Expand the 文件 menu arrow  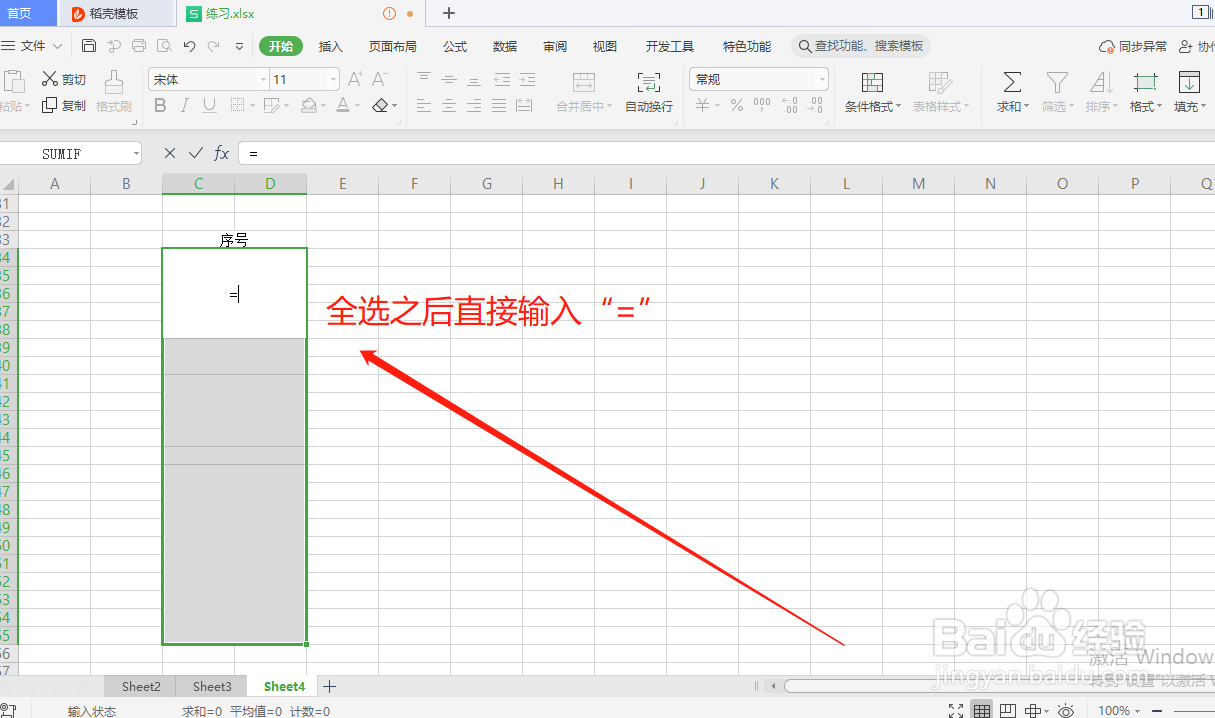click(x=57, y=46)
